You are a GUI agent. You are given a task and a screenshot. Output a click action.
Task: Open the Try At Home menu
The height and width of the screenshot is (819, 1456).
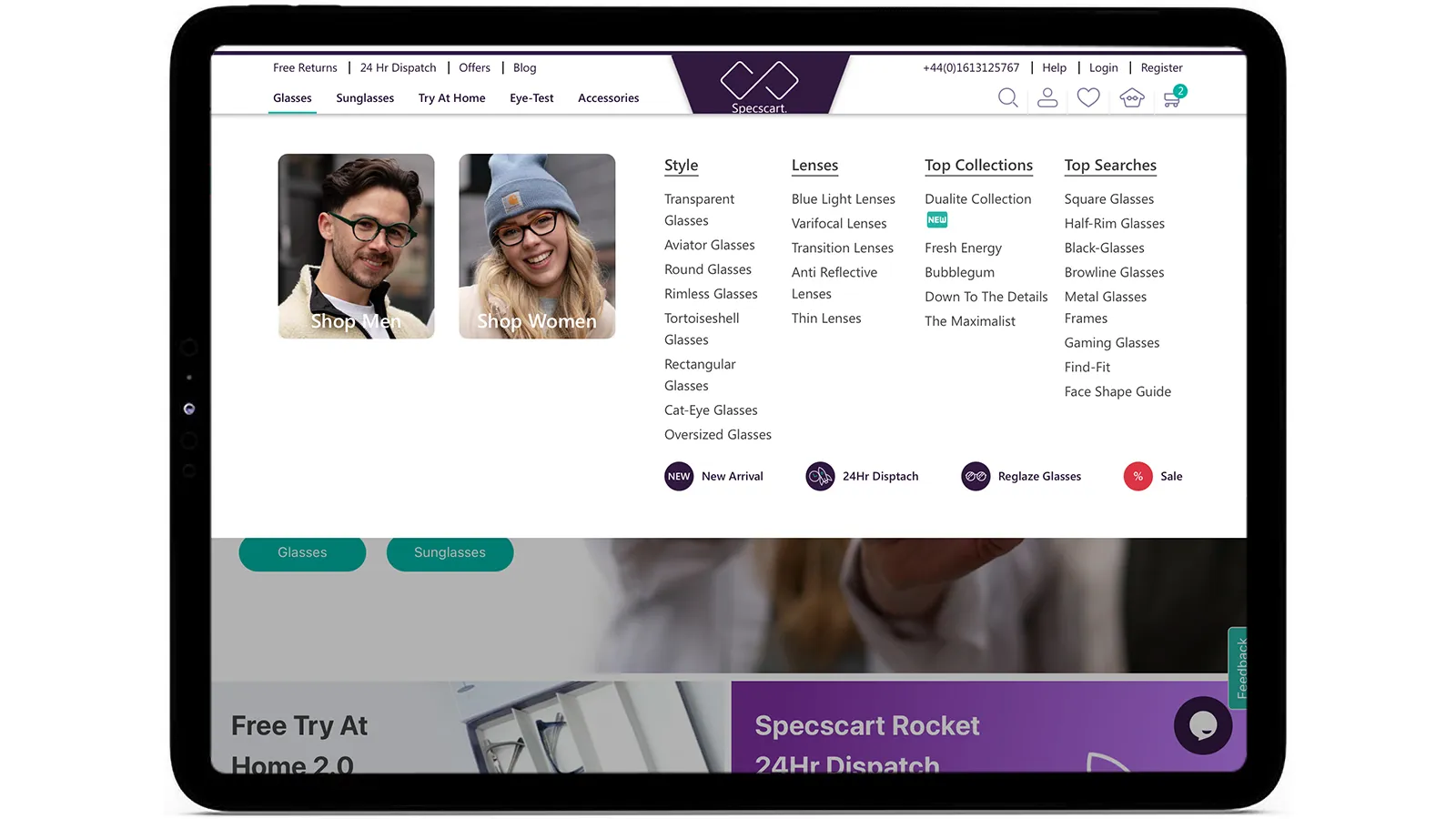point(451,98)
